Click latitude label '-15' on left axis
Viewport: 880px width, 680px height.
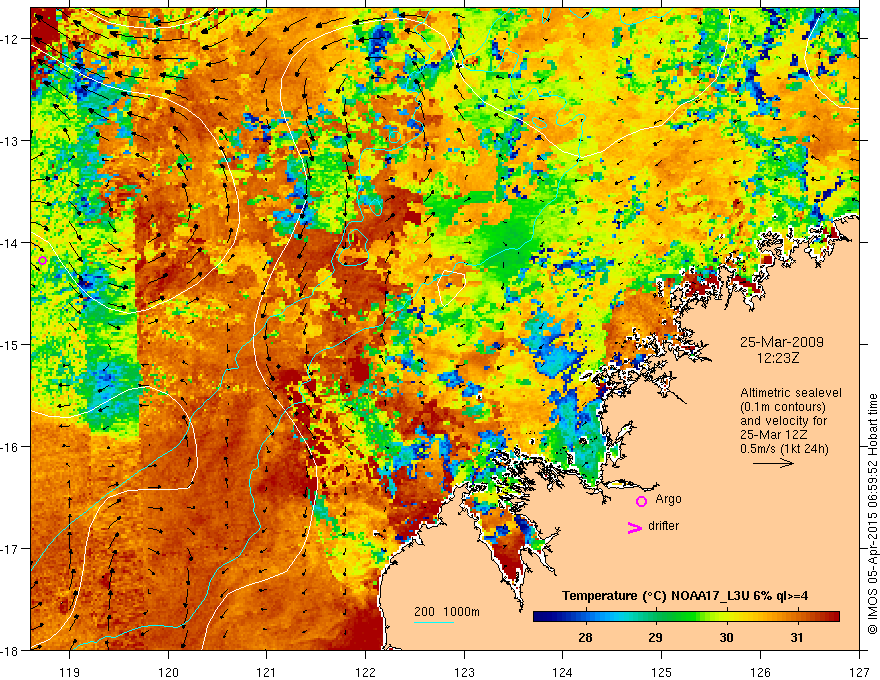[x=10, y=344]
